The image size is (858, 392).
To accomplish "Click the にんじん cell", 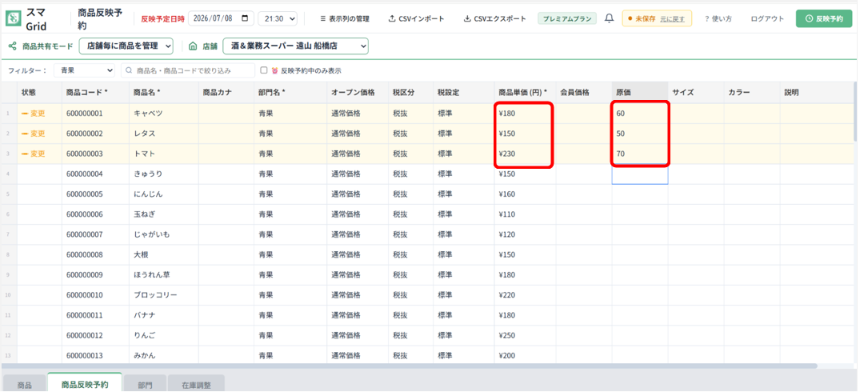I will coord(163,194).
